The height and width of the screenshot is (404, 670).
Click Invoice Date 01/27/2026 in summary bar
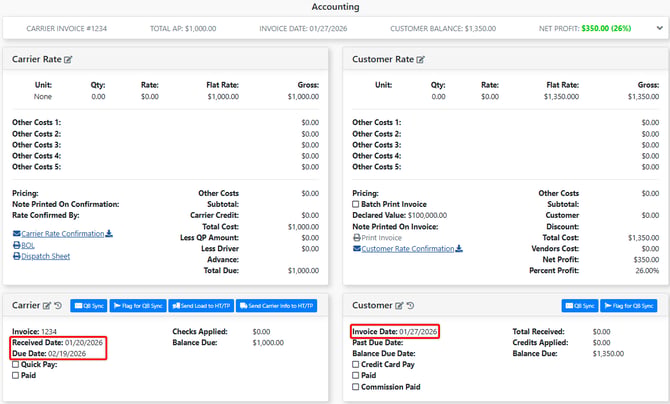[x=303, y=28]
